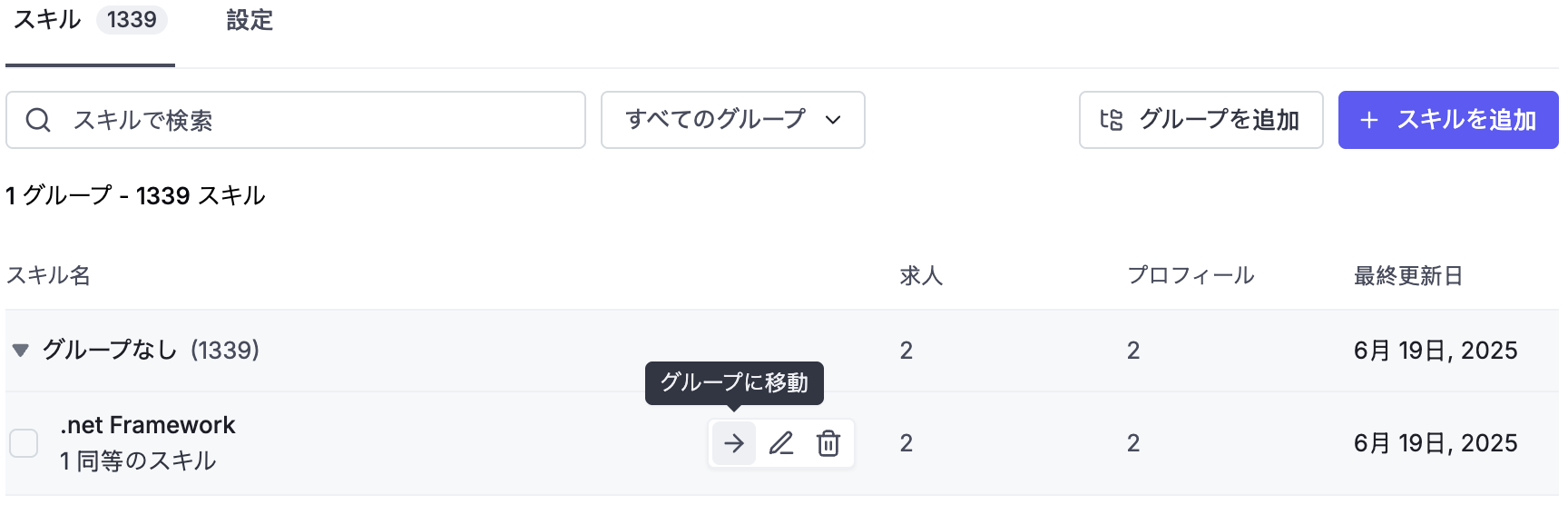The image size is (1568, 505).
Task: Click the スキルを追加 button
Action: (x=1448, y=120)
